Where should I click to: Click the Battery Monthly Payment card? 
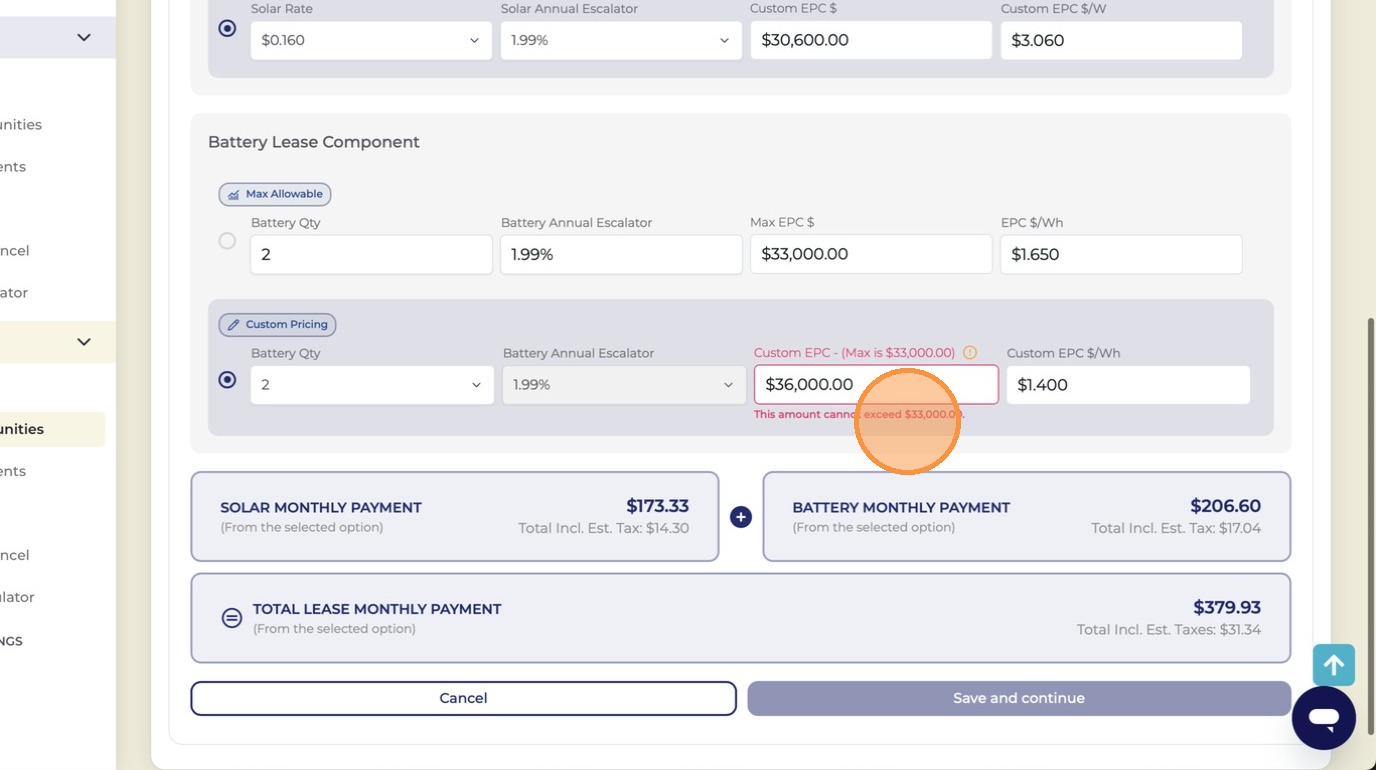[x=1027, y=517]
